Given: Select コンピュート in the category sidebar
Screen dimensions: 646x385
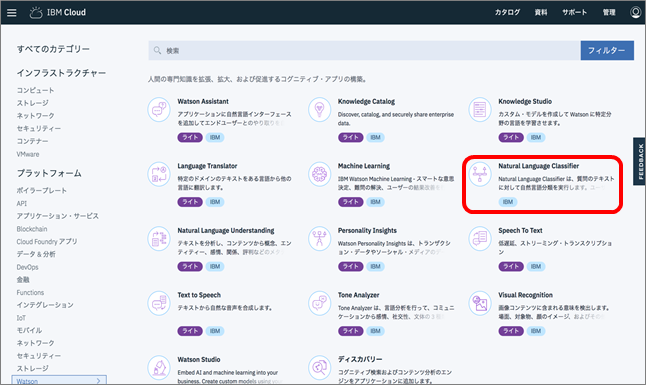Looking at the screenshot, I should point(35,90).
